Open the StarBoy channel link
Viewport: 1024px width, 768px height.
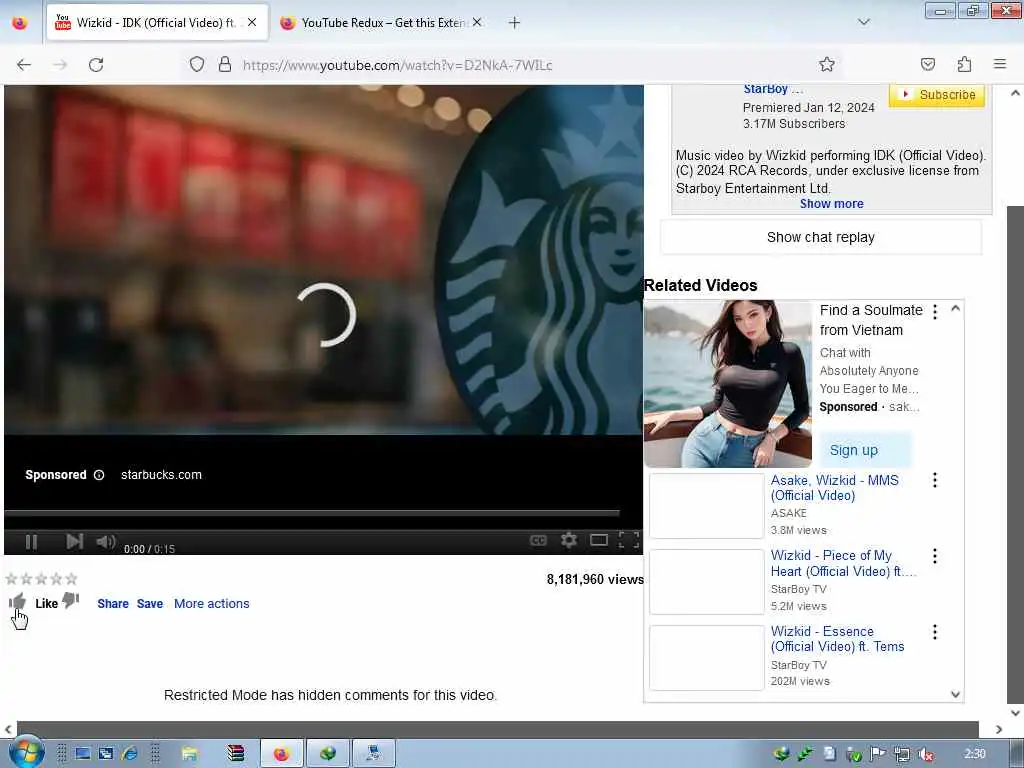point(765,89)
